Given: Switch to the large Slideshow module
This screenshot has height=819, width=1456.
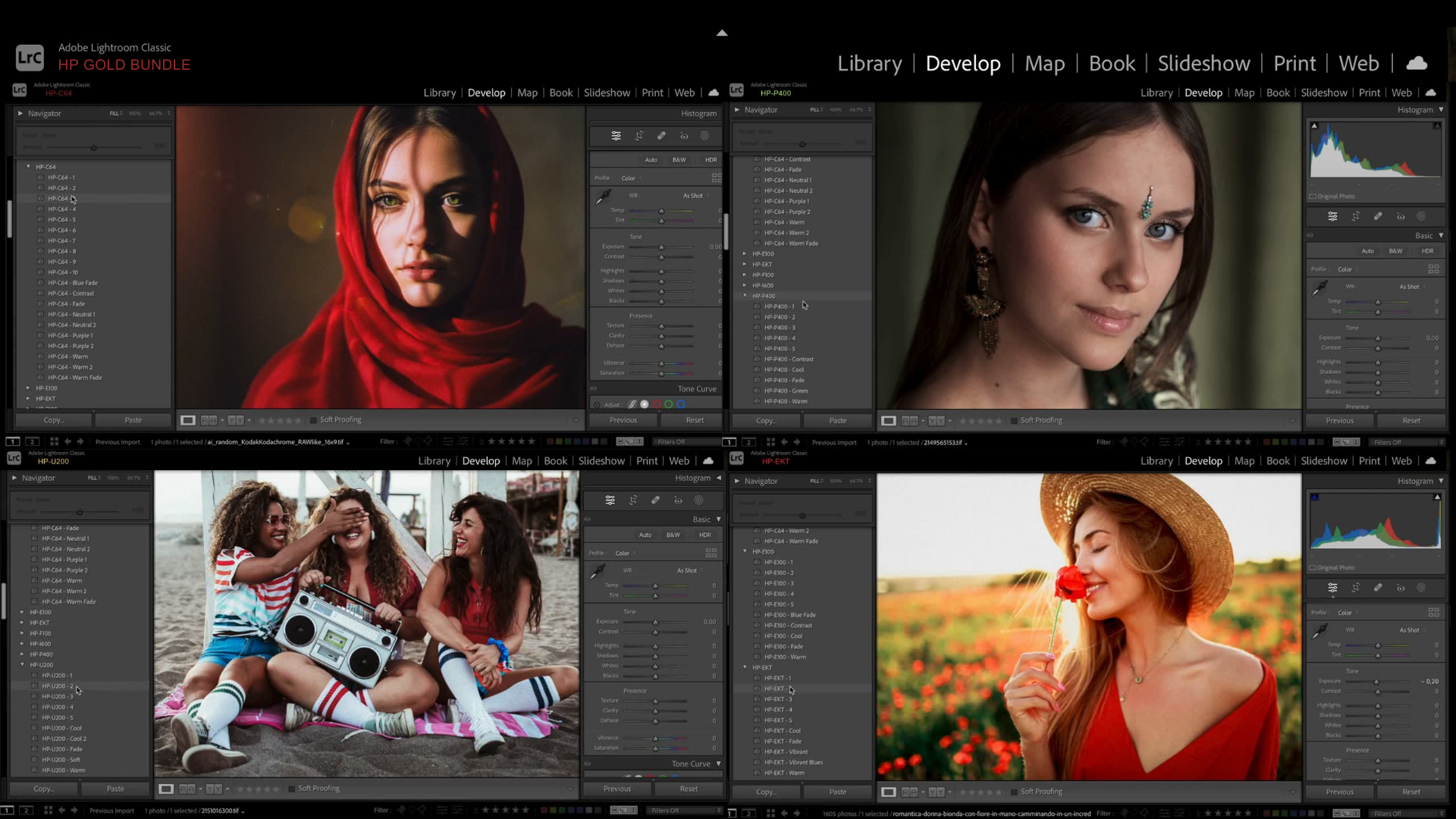Looking at the screenshot, I should [x=1203, y=64].
